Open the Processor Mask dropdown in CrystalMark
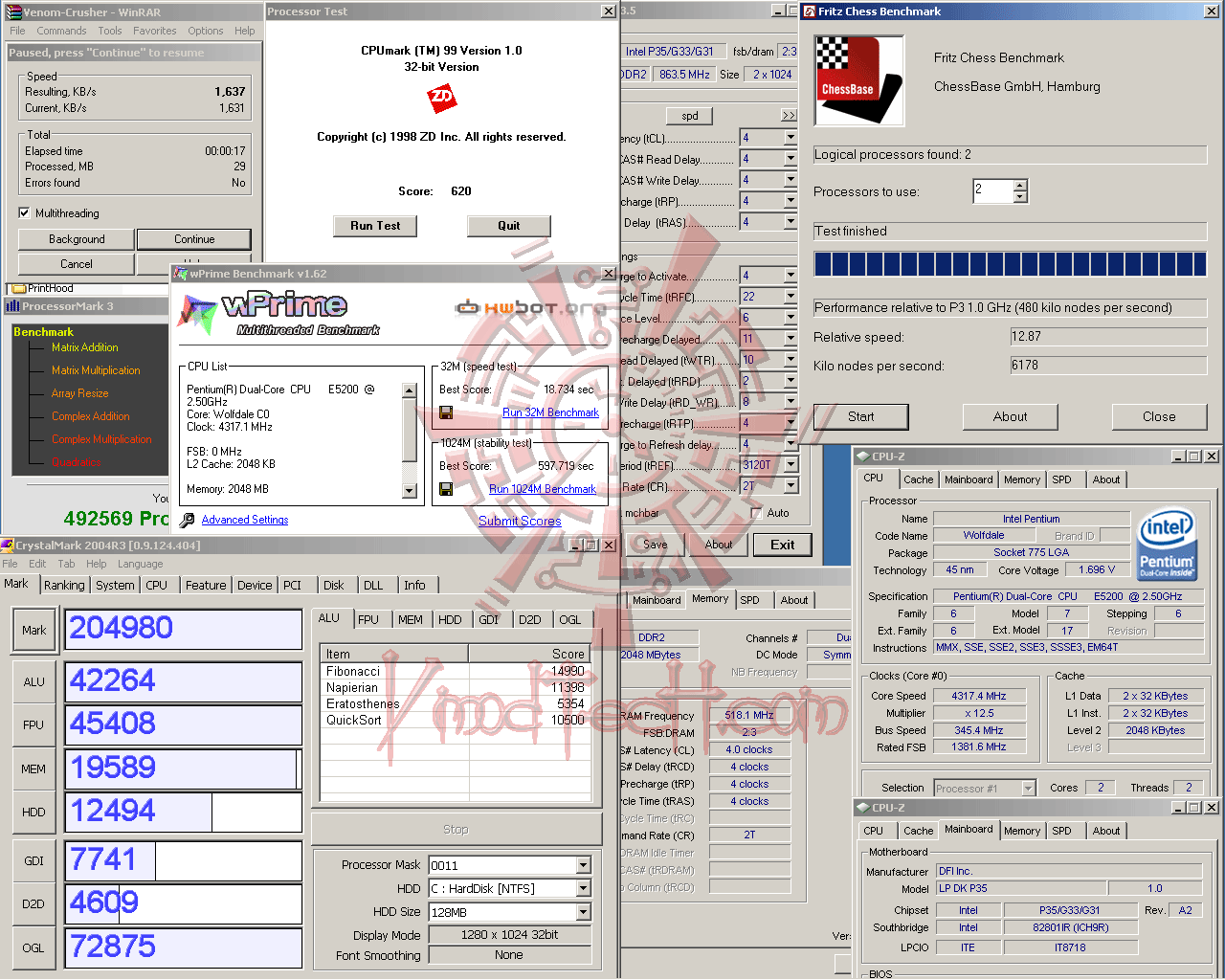 [584, 865]
